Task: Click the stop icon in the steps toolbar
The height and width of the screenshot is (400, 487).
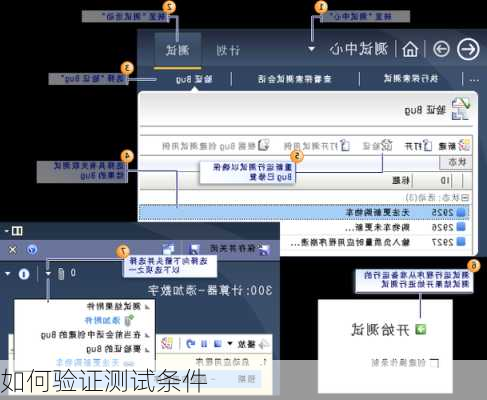Action: pyautogui.click(x=218, y=343)
